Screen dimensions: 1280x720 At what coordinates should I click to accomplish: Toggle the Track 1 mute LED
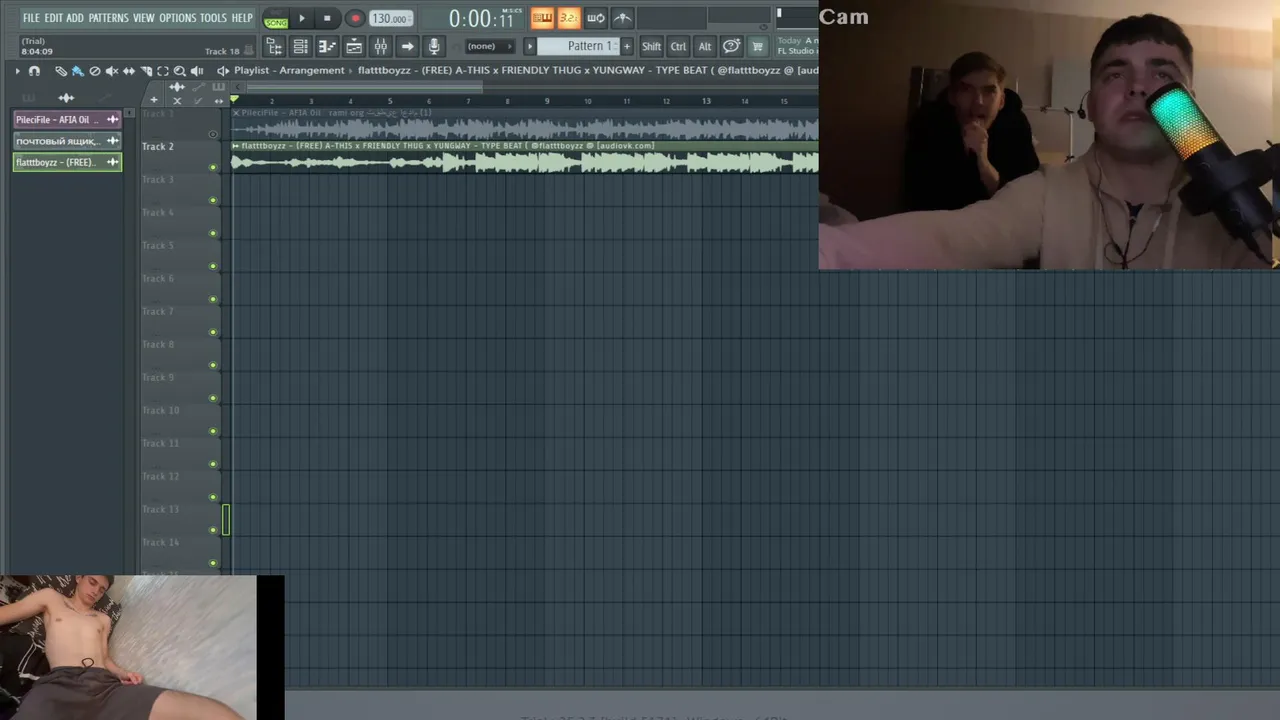point(212,134)
